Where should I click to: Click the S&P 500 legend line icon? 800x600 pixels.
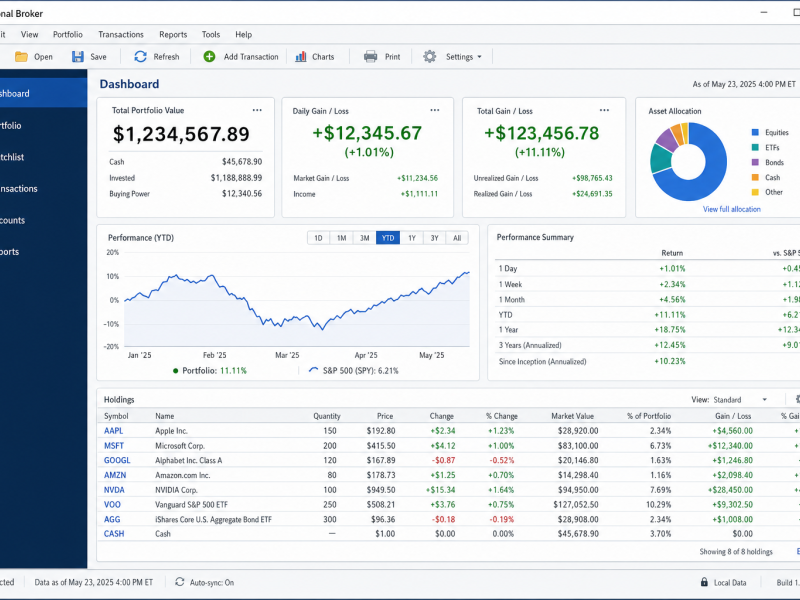[x=314, y=370]
